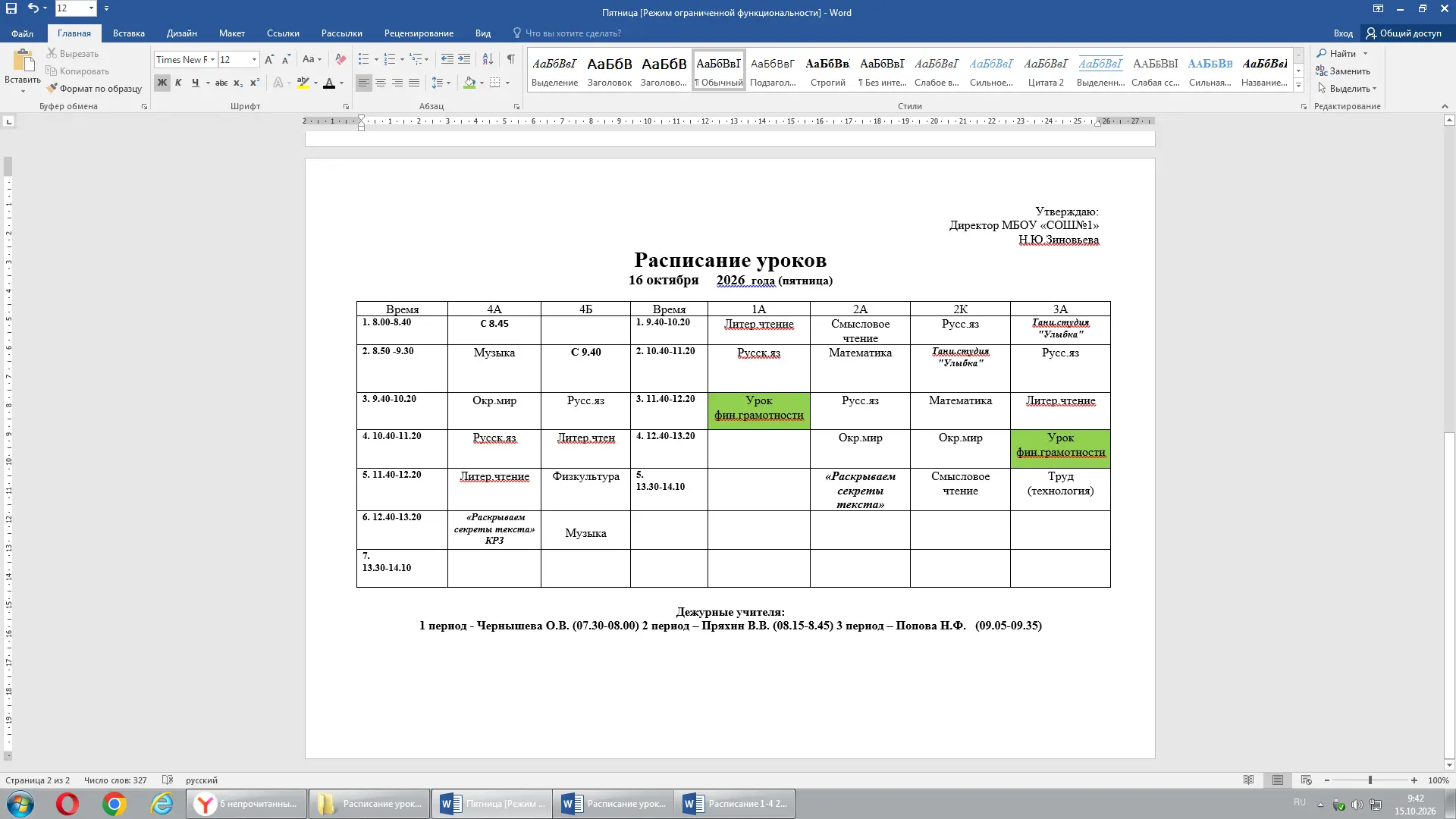Open the font name dropdown Times New Roman

tap(212, 59)
